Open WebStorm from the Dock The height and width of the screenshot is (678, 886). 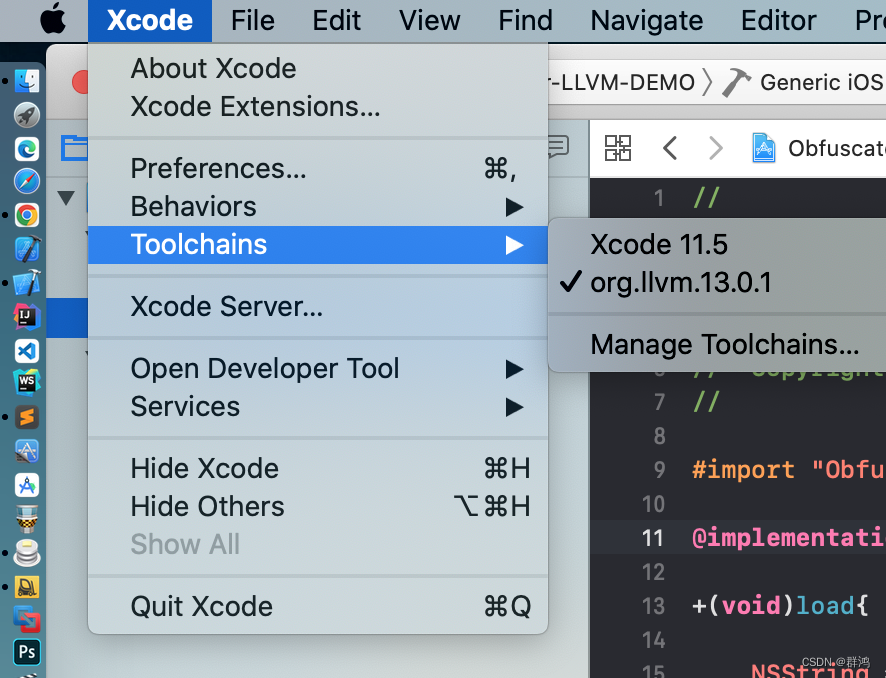(x=27, y=383)
